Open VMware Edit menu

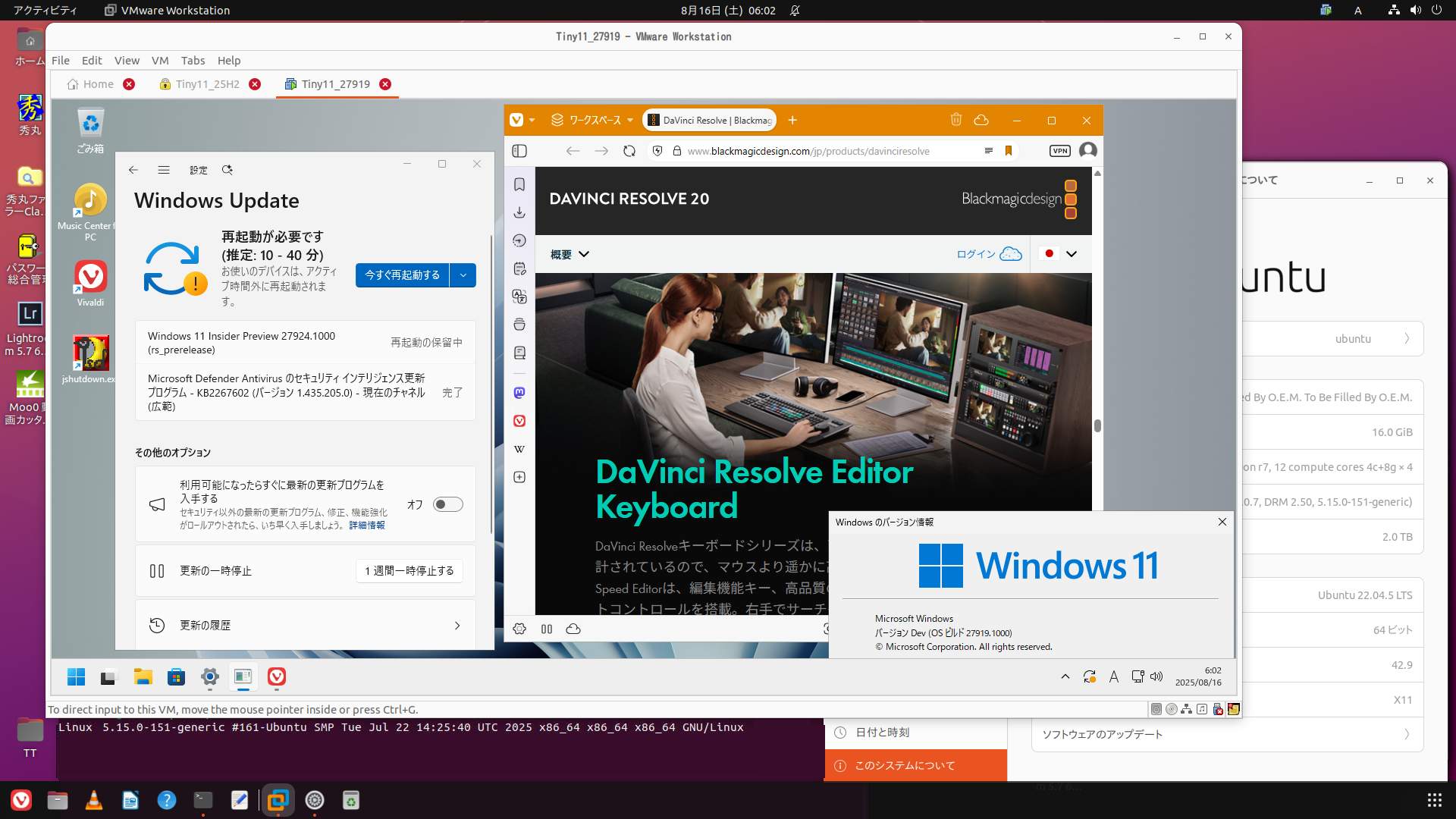click(x=92, y=61)
